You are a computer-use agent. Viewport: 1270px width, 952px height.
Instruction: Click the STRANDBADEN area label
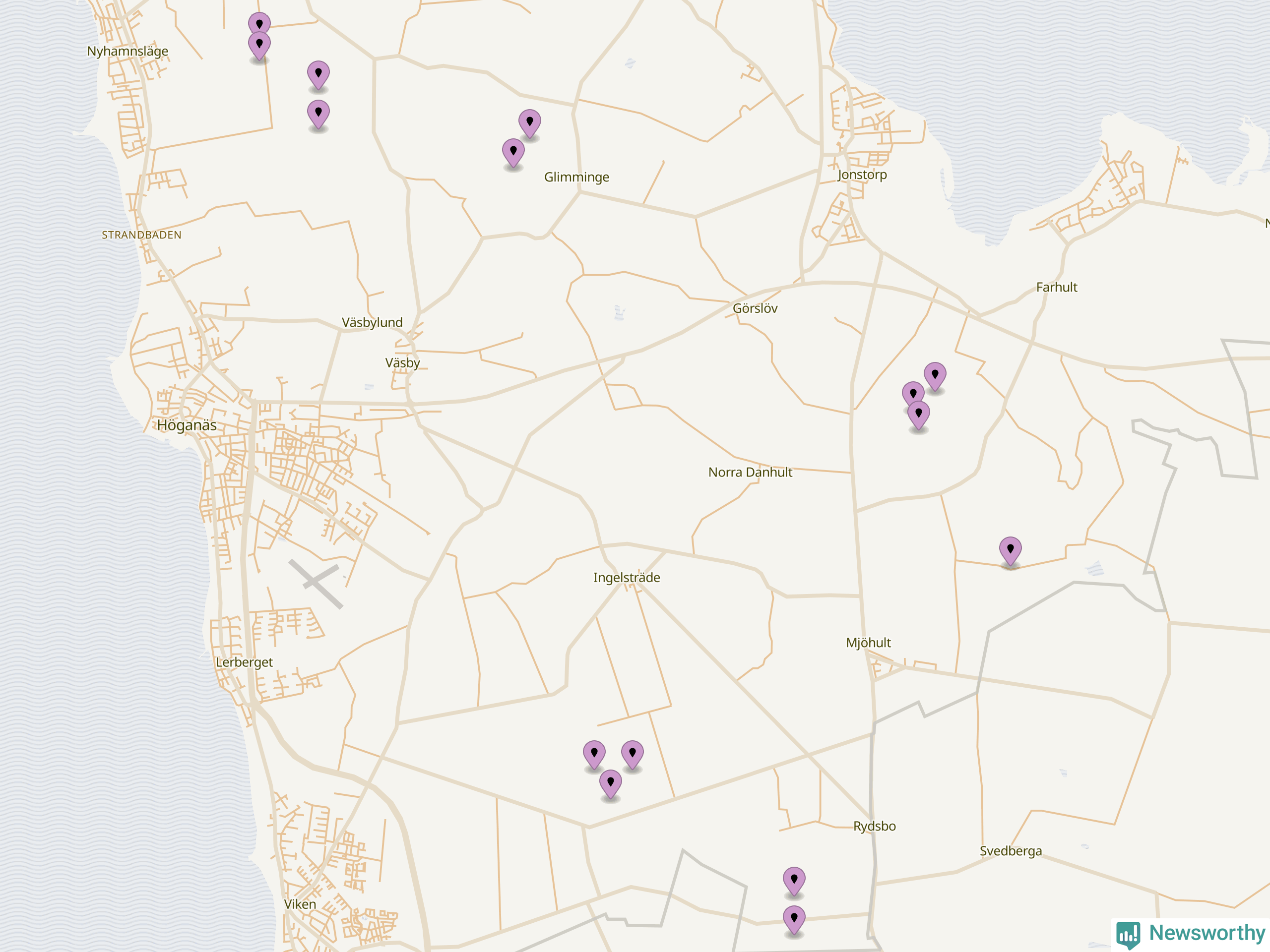pos(141,235)
